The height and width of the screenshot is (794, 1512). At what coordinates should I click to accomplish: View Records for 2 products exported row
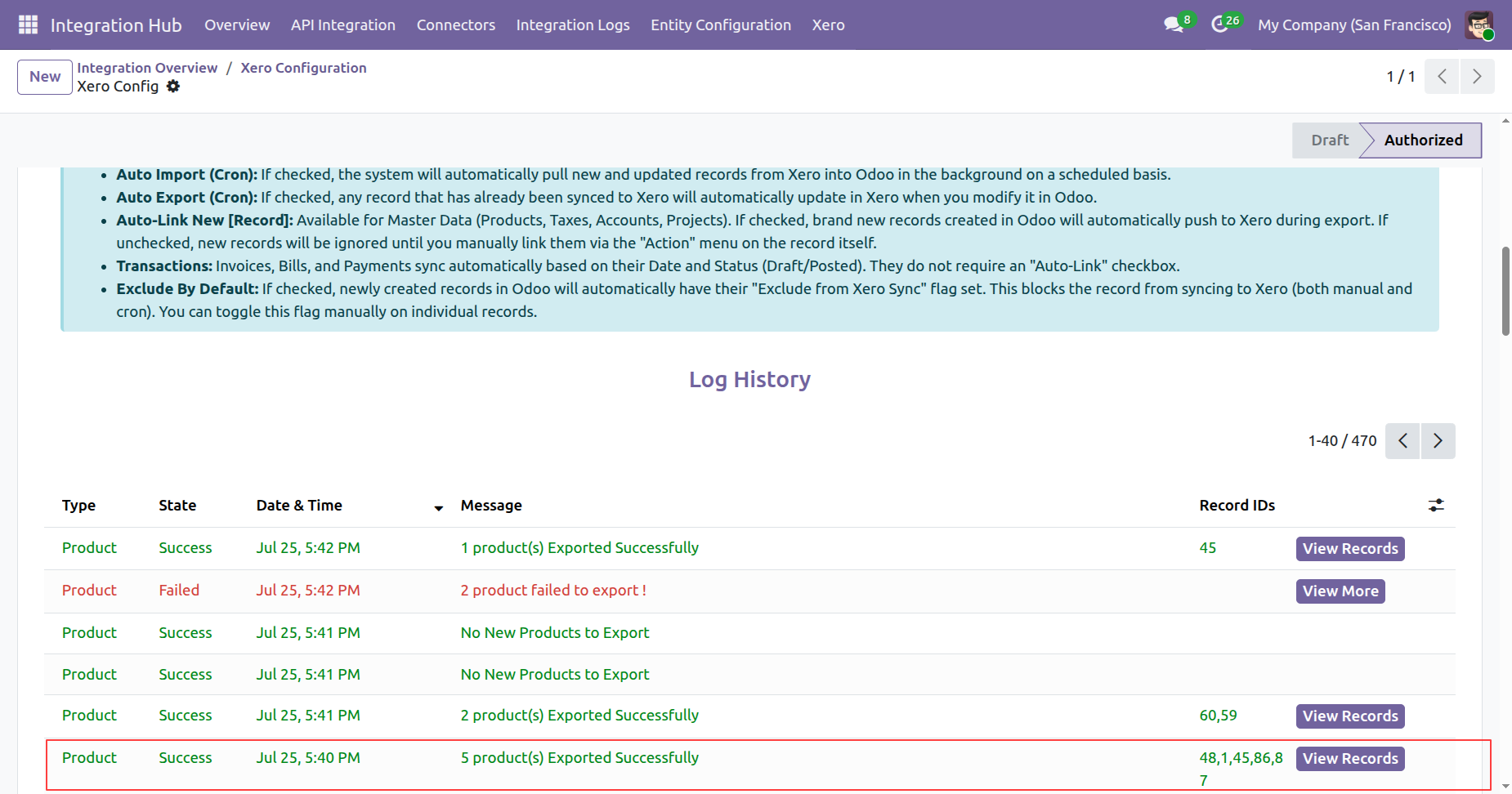click(x=1350, y=716)
